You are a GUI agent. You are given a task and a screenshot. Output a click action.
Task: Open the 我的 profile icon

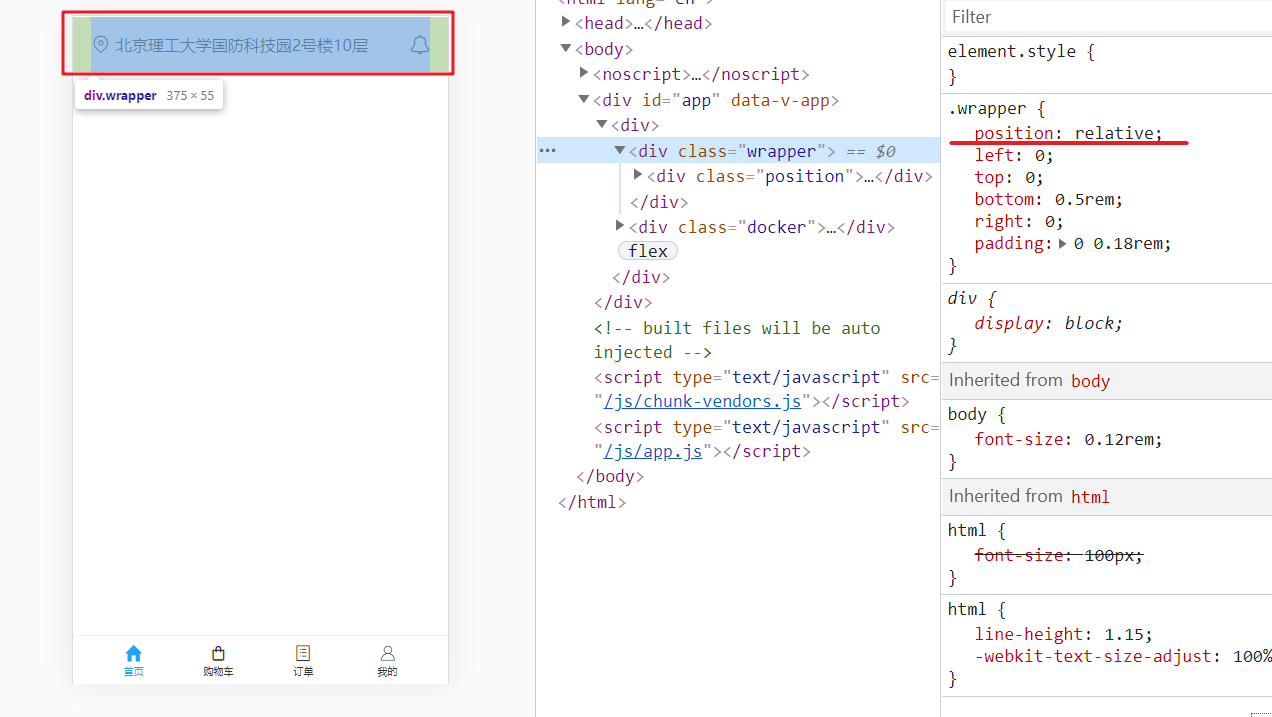[x=388, y=653]
